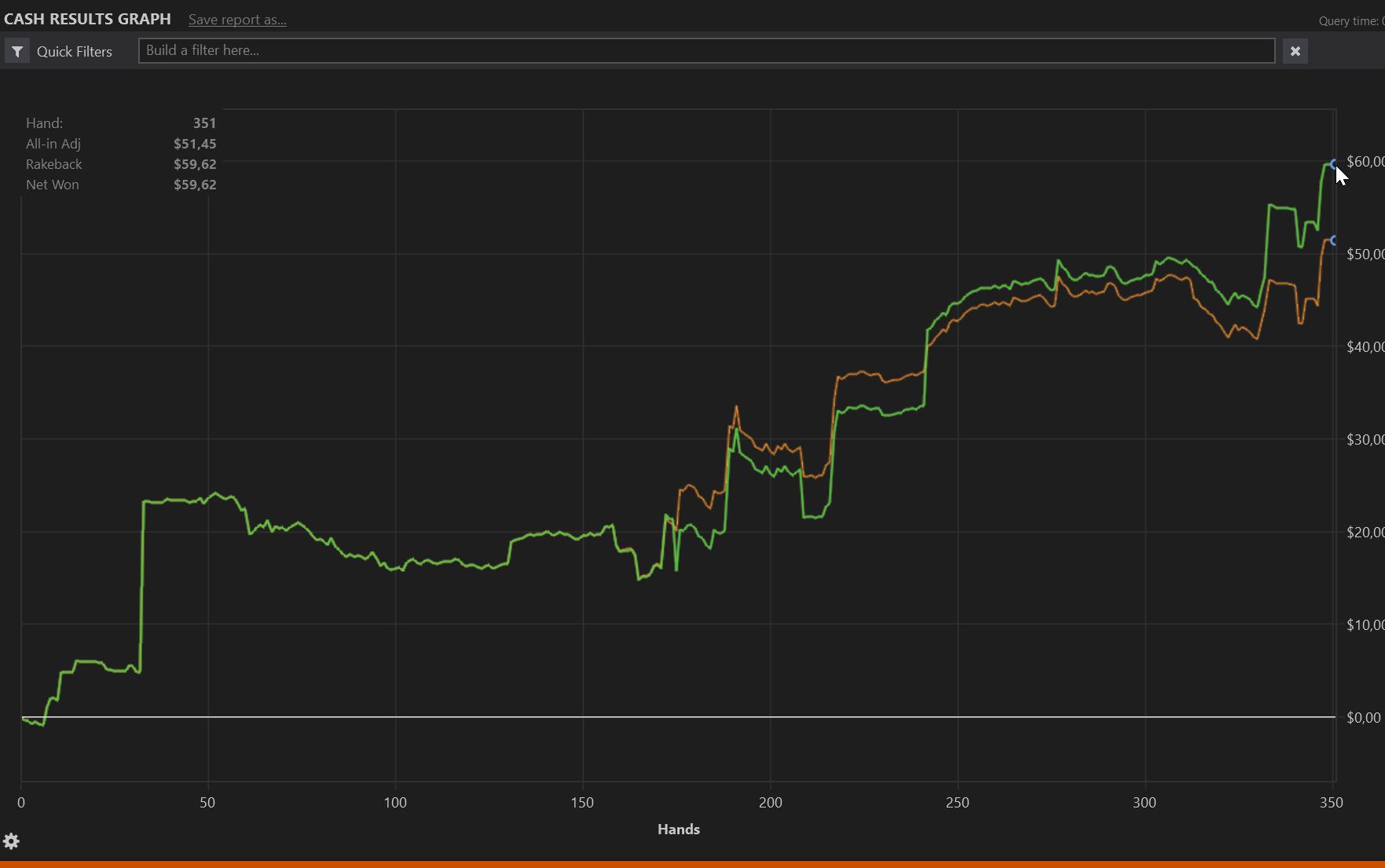Click the y-axis label $30,00

(x=1365, y=440)
